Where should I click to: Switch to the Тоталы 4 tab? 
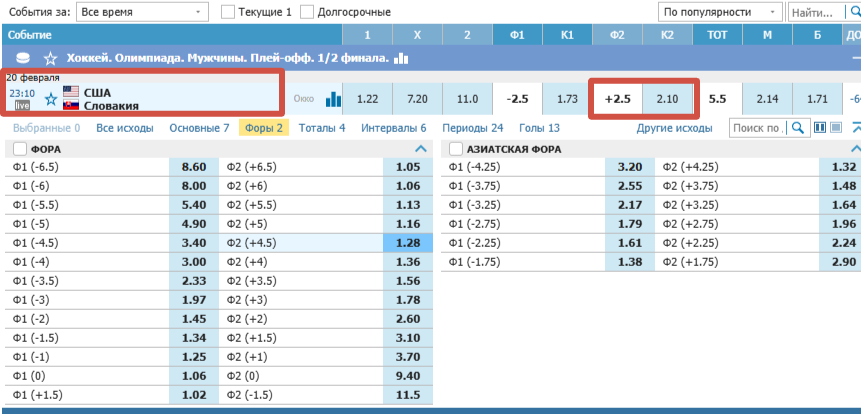[x=322, y=128]
